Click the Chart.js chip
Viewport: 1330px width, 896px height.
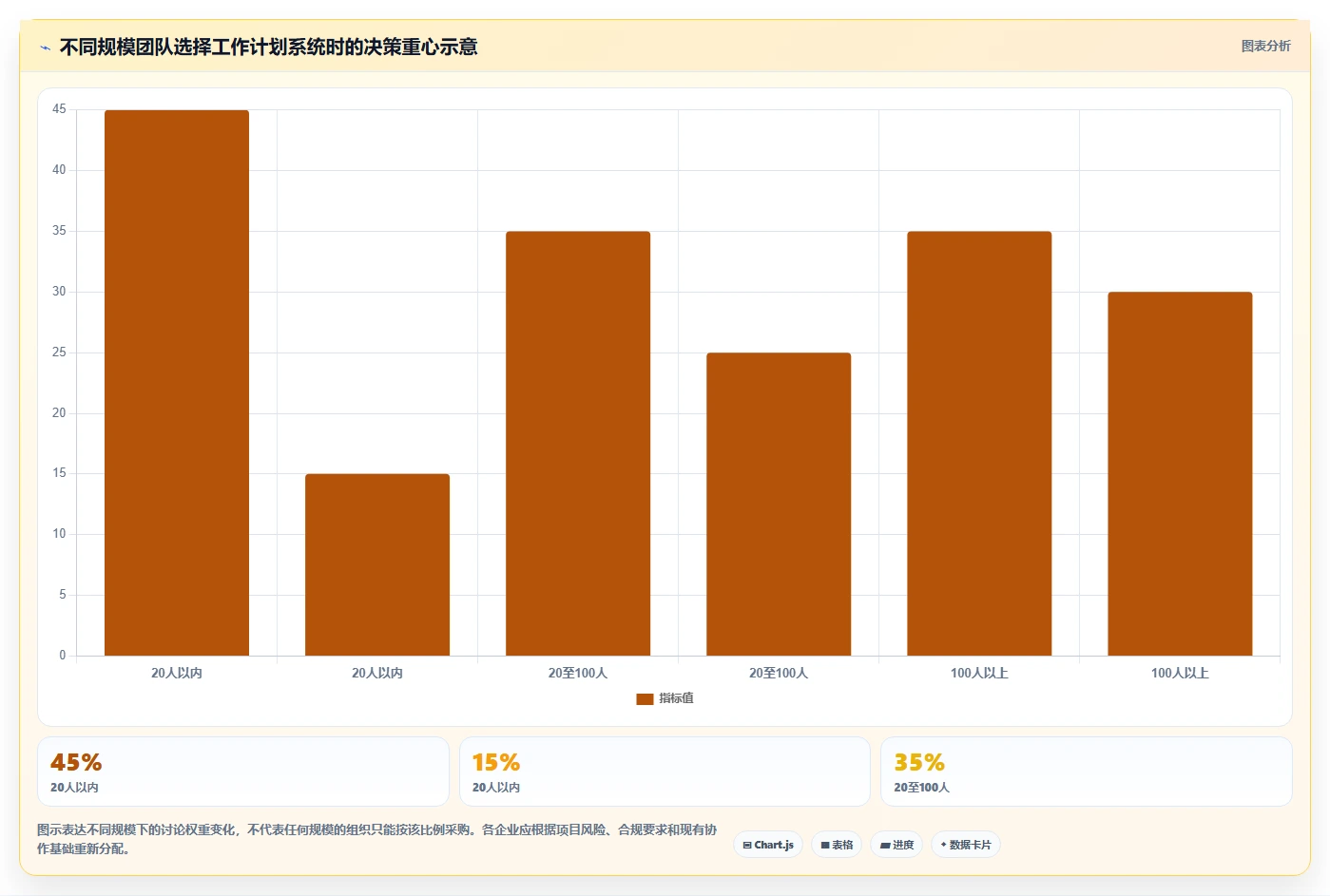tap(768, 845)
